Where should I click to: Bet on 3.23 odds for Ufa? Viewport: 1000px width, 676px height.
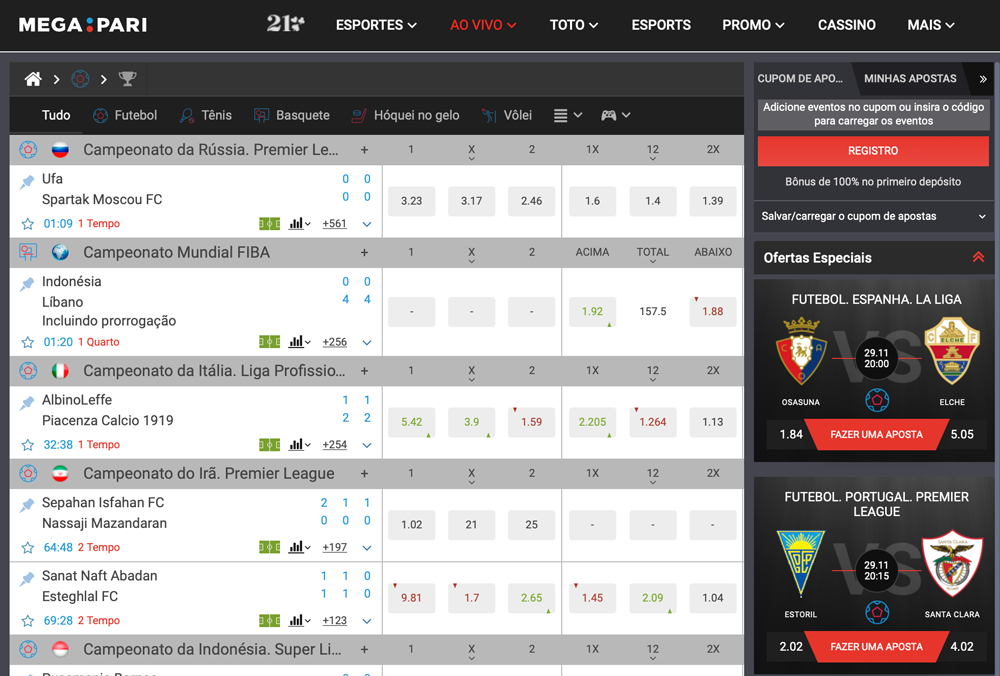[411, 202]
